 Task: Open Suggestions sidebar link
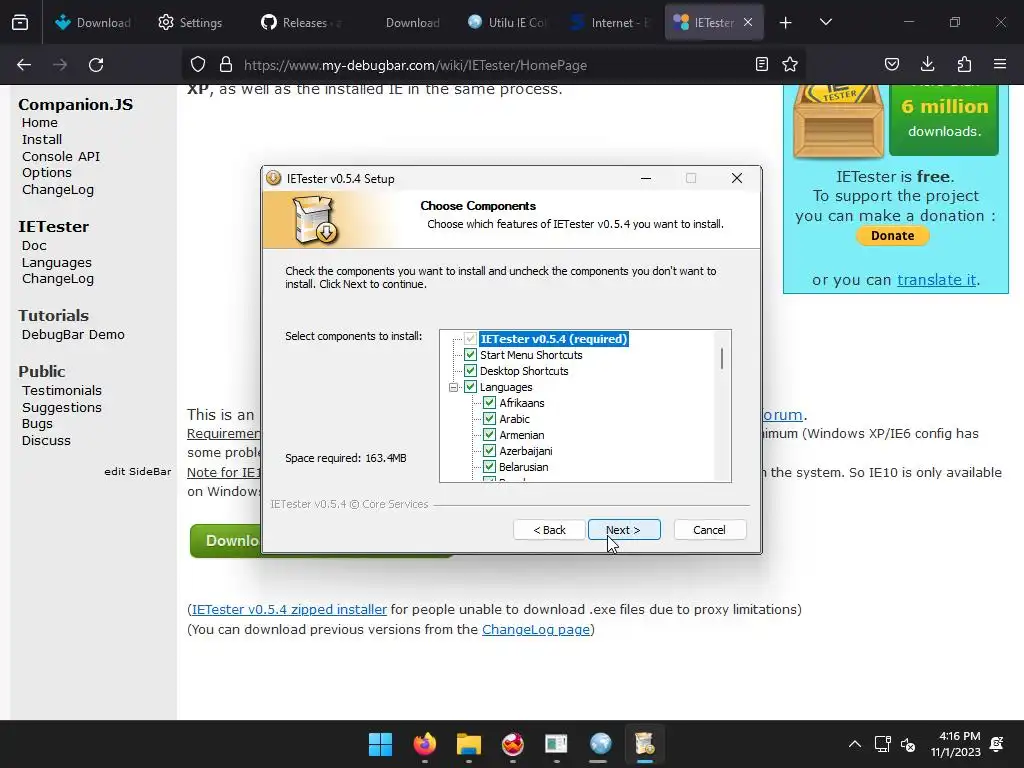[62, 408]
